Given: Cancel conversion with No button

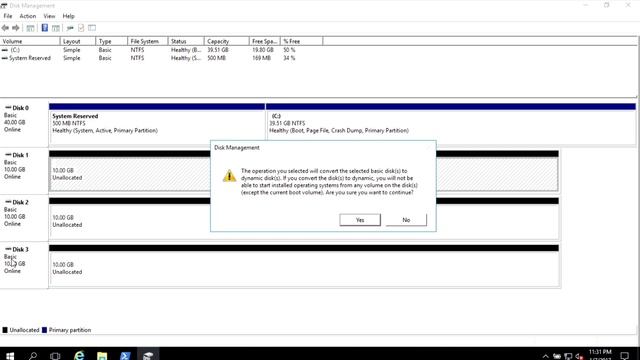Looking at the screenshot, I should 406,220.
